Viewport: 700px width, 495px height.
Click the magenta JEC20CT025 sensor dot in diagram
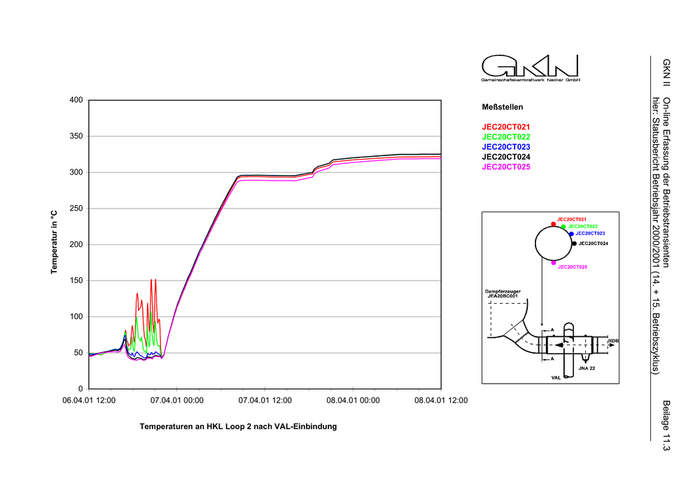pyautogui.click(x=553, y=263)
